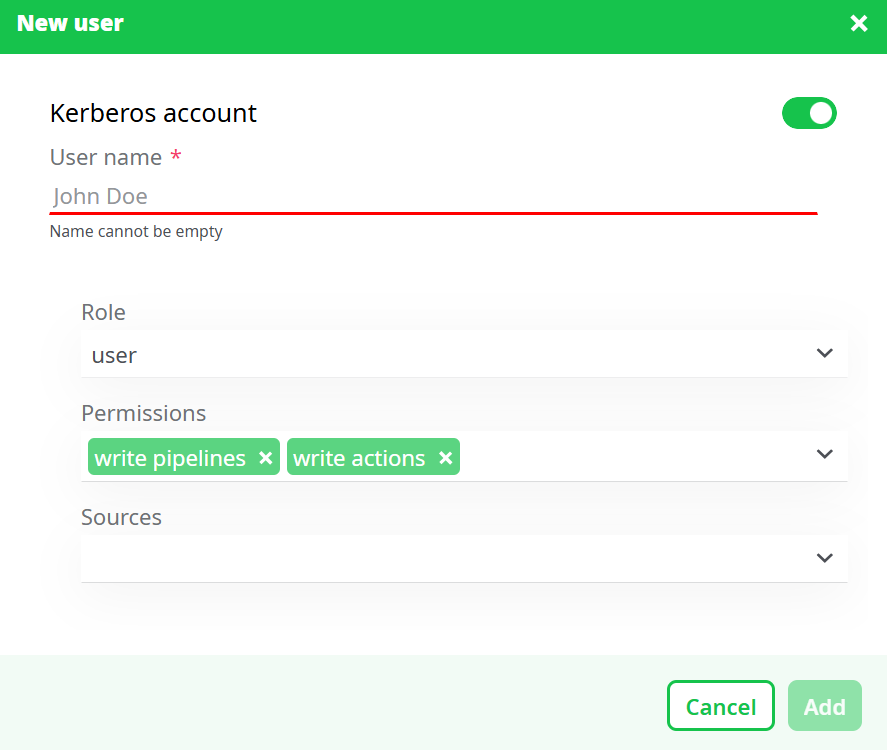Viewport: 887px width, 750px height.
Task: Click the User name input showing 'John Doe'
Action: 430,196
